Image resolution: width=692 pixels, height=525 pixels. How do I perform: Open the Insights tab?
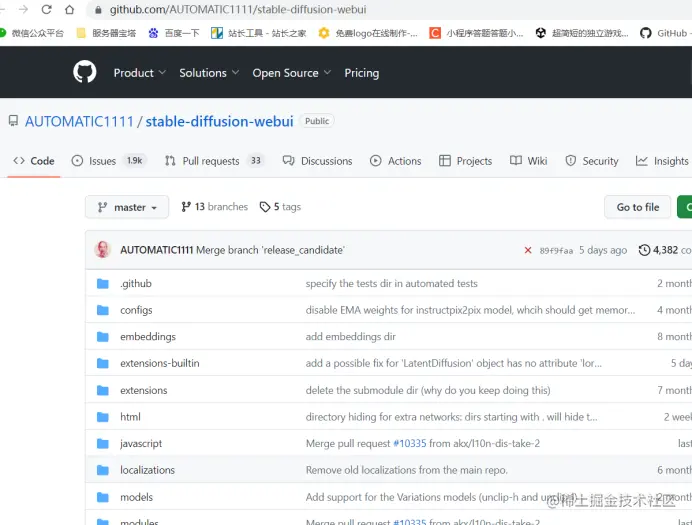662,161
